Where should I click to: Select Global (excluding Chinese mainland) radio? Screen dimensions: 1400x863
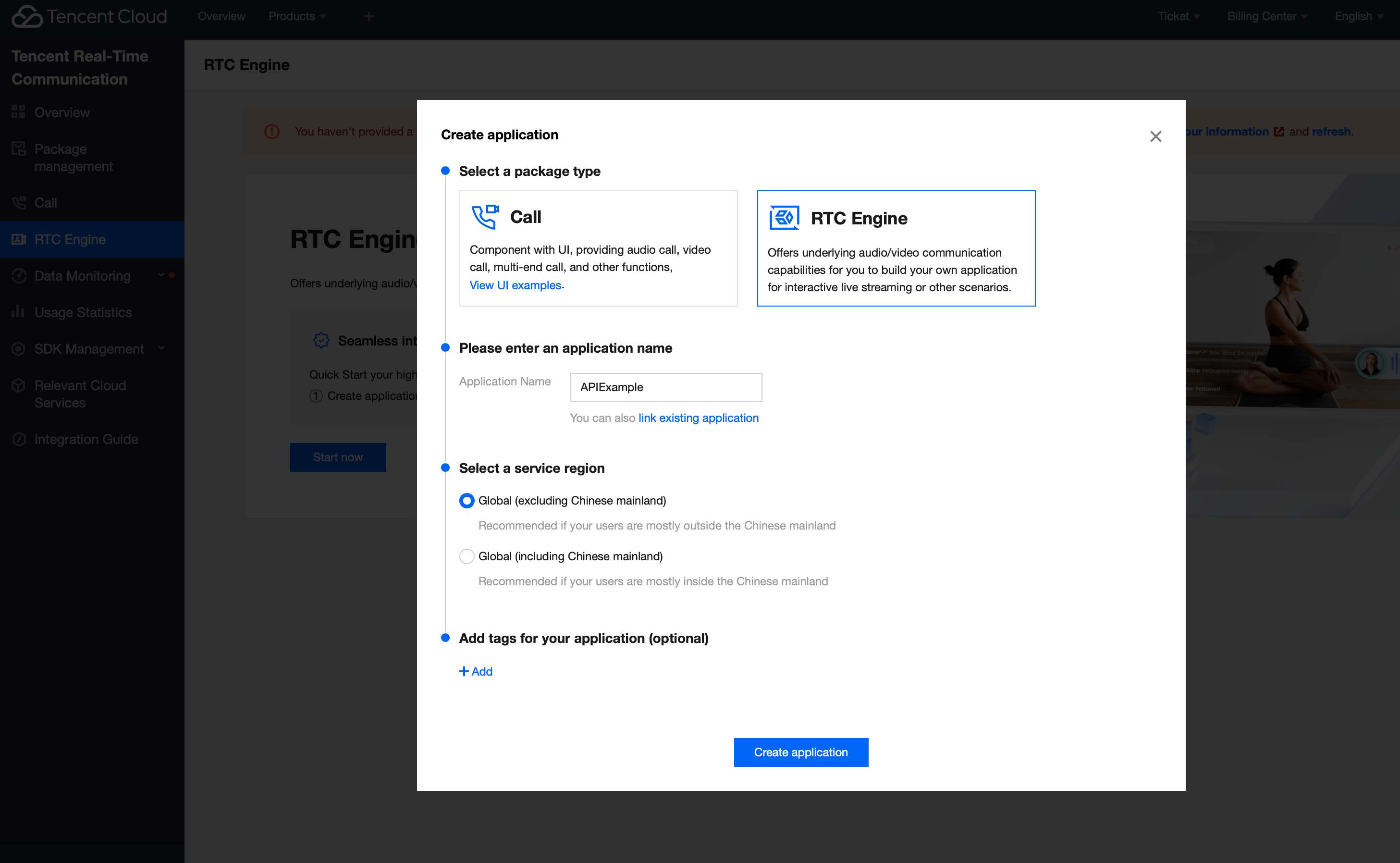[x=467, y=501]
